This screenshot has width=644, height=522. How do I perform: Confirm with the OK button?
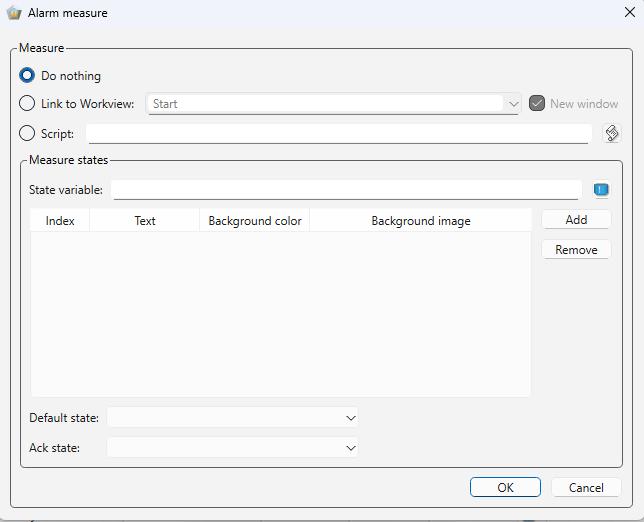click(x=506, y=488)
